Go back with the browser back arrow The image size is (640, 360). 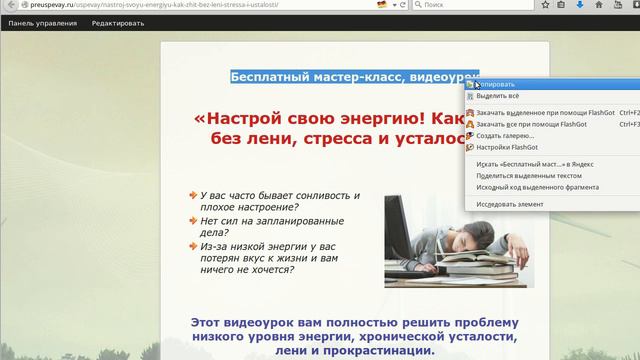pos(11,4)
